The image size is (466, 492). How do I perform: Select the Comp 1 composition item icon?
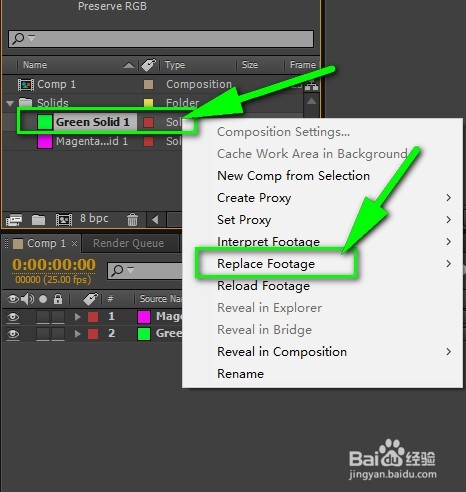[26, 85]
